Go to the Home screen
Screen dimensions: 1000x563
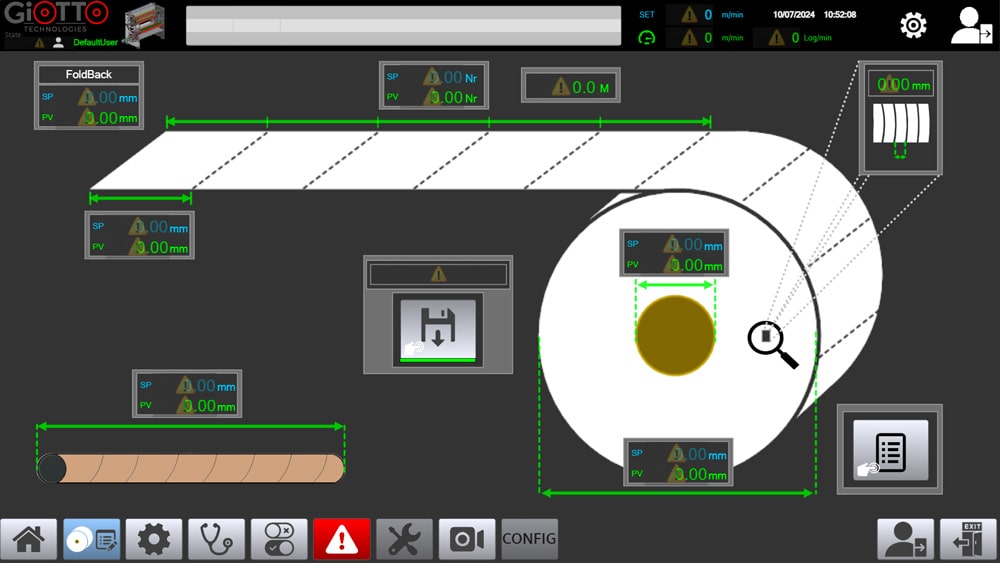28,540
